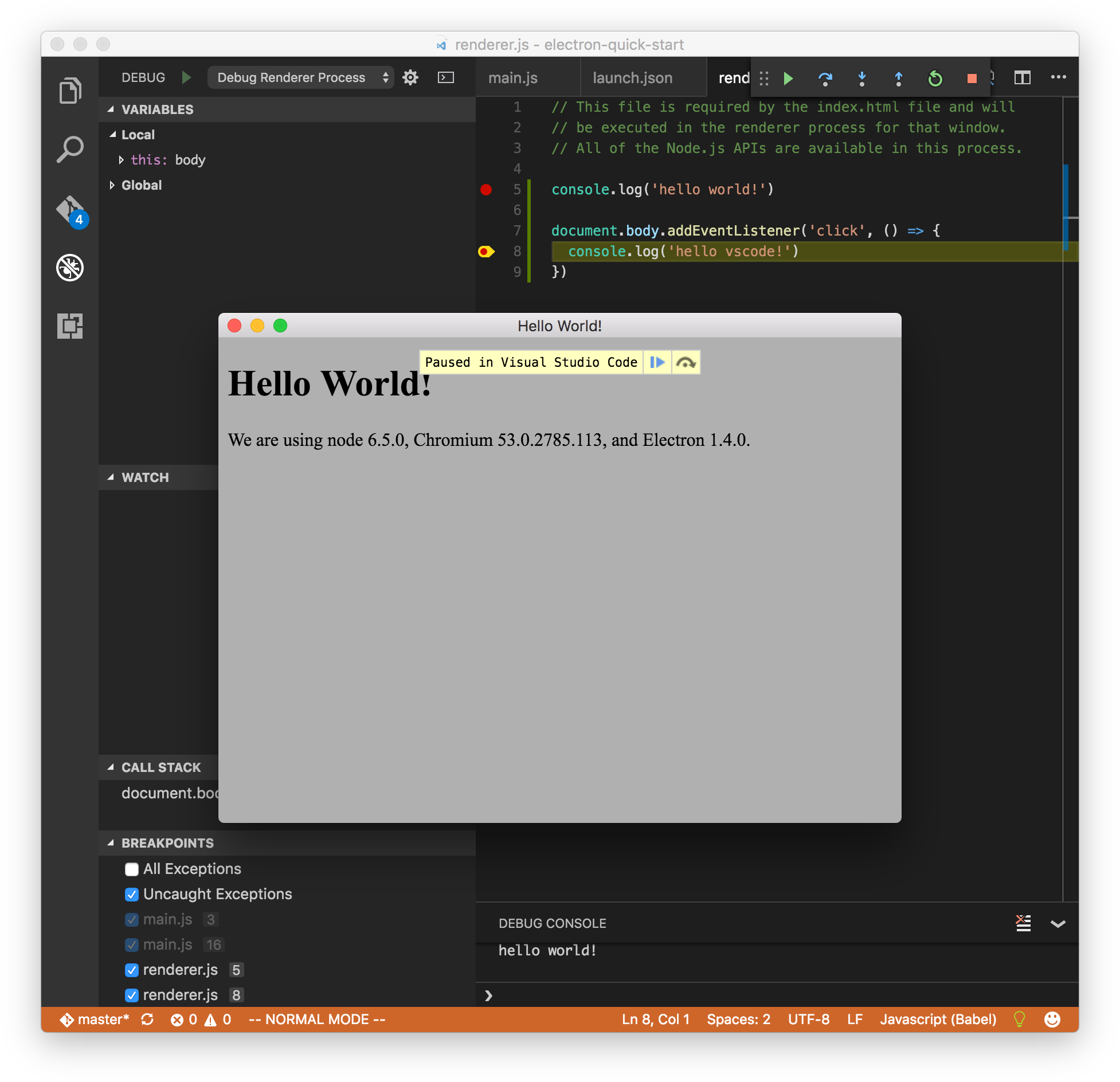The image size is (1120, 1082).
Task: Uncheck Uncaught Exceptions
Action: point(131,894)
